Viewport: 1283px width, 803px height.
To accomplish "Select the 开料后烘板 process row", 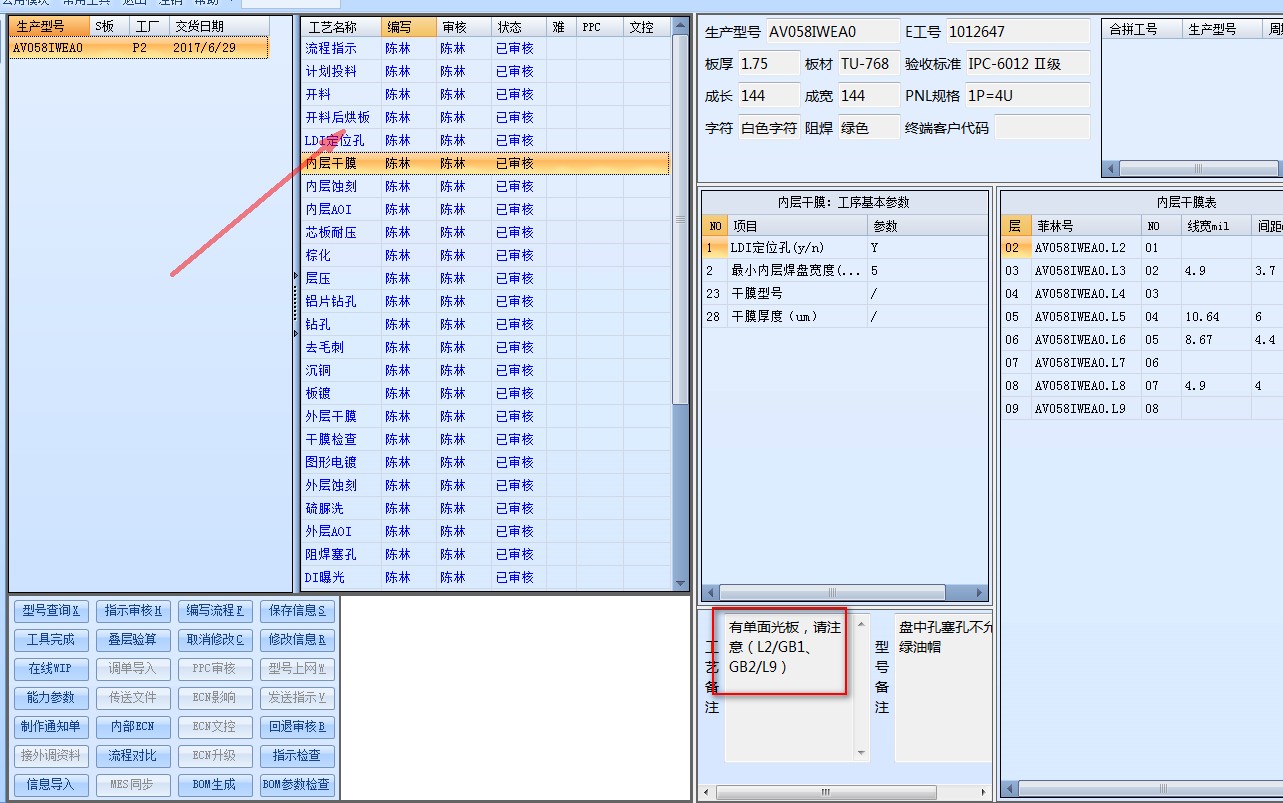I will tap(486, 117).
